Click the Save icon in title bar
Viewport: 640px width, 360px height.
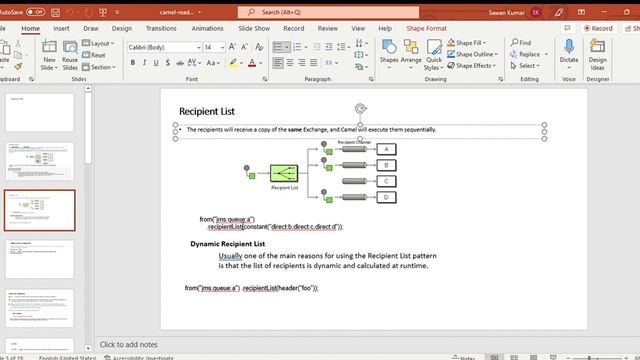tap(56, 12)
